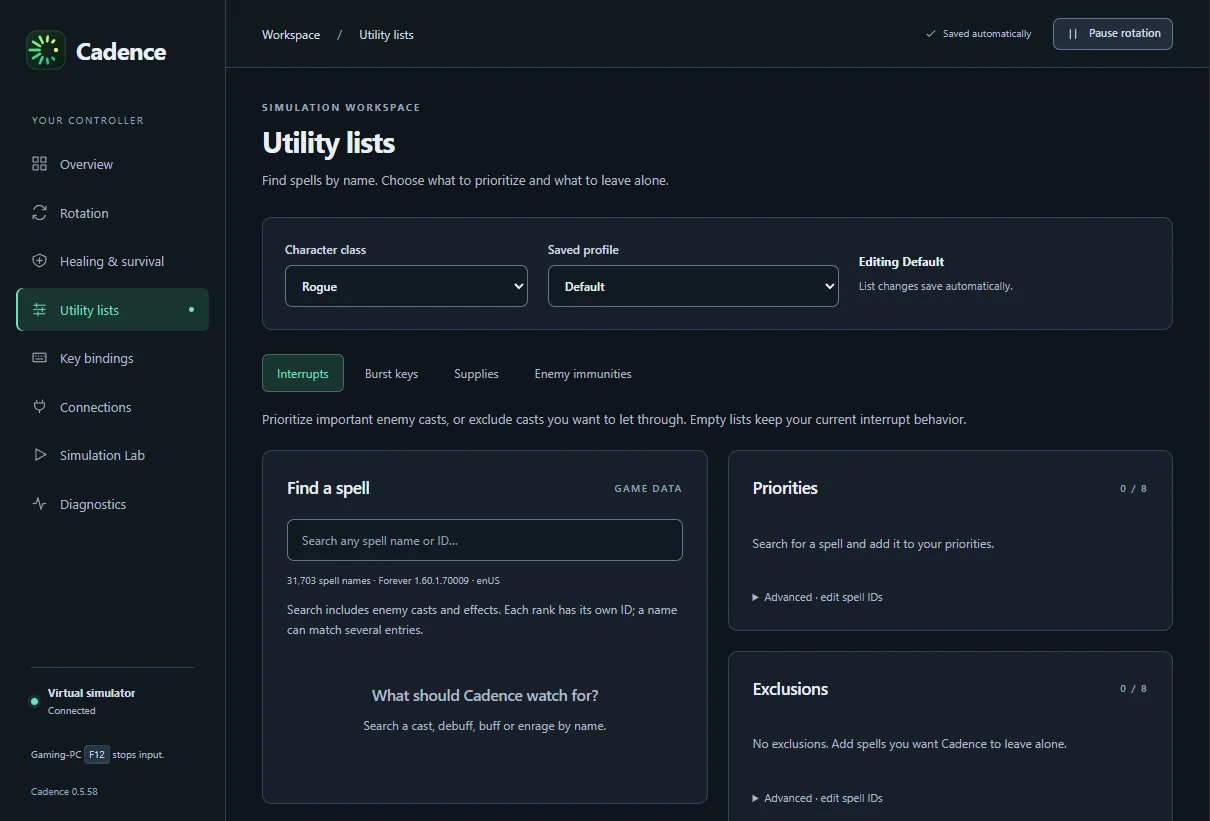Click the SIMULATION WORKSPACE label
This screenshot has height=821, width=1210.
pyautogui.click(x=341, y=107)
